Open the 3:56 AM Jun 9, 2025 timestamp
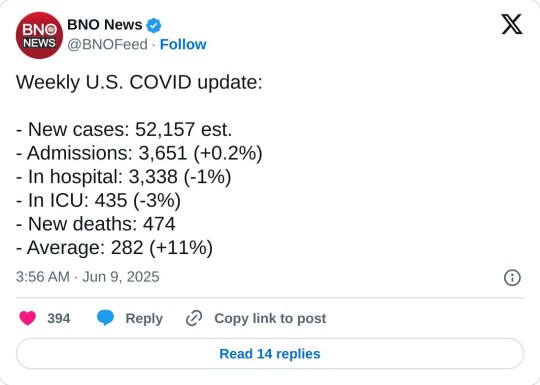 (87, 277)
